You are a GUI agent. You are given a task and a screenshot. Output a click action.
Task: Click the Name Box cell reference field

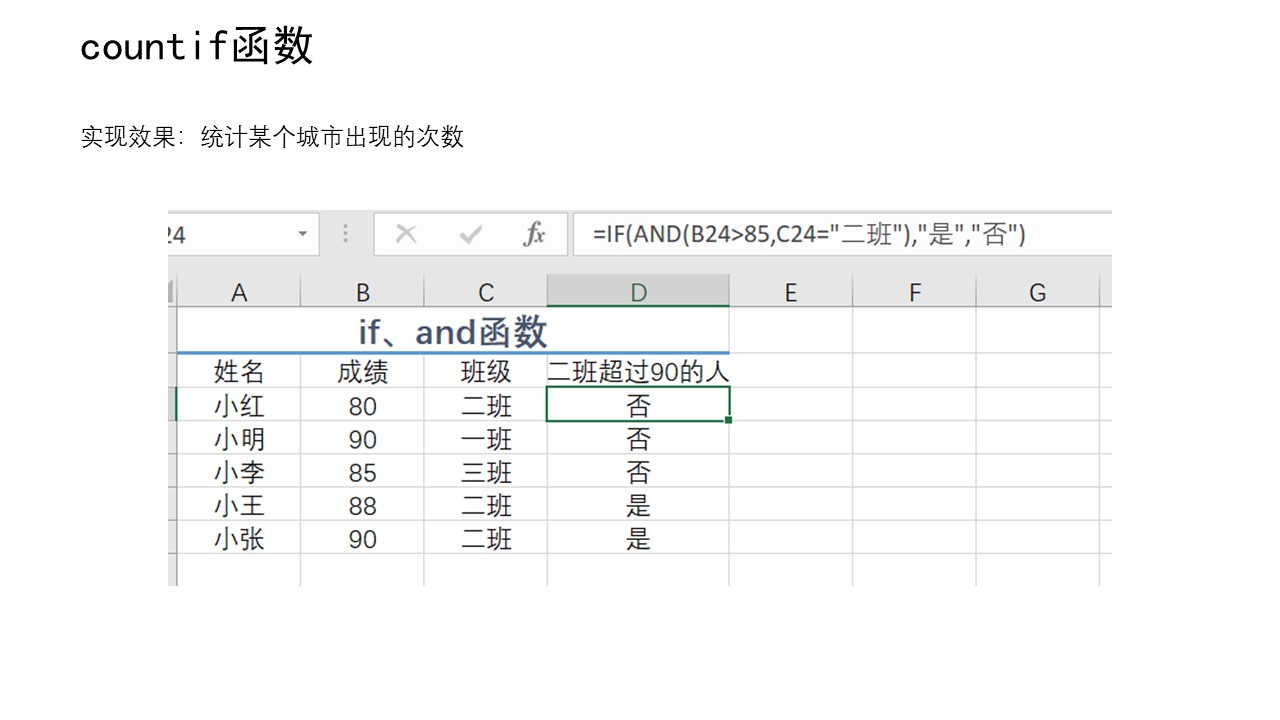[x=243, y=235]
